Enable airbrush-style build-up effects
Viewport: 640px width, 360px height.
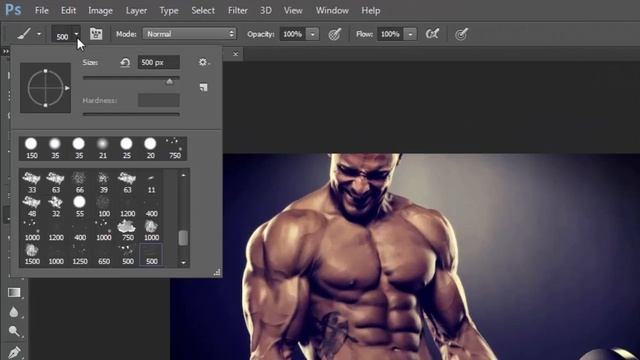[x=432, y=34]
